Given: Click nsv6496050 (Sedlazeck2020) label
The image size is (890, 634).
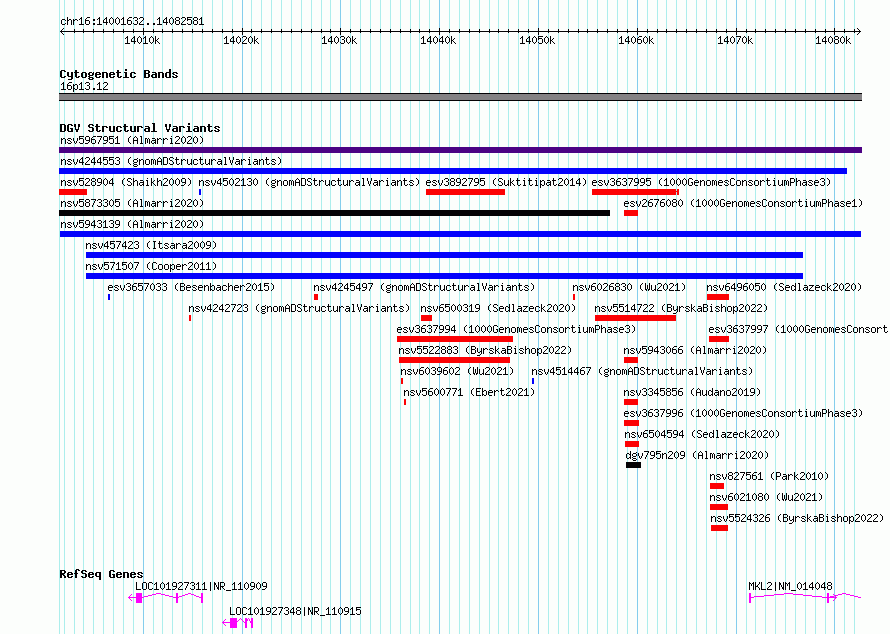Looking at the screenshot, I should (x=784, y=287).
